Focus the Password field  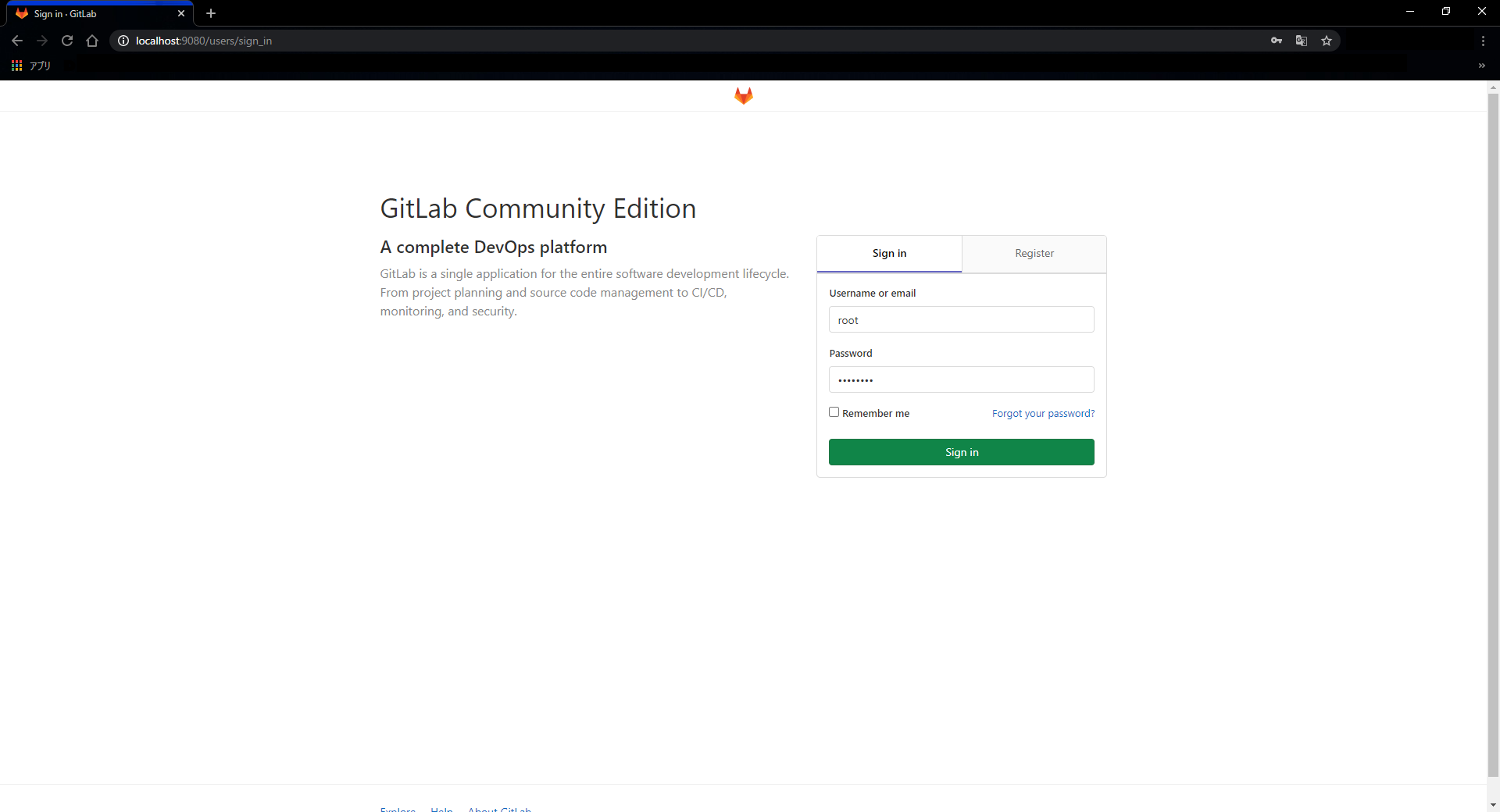tap(961, 379)
